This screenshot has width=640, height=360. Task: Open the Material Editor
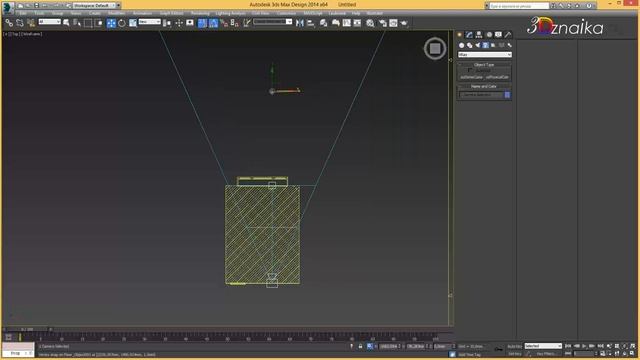click(x=370, y=23)
